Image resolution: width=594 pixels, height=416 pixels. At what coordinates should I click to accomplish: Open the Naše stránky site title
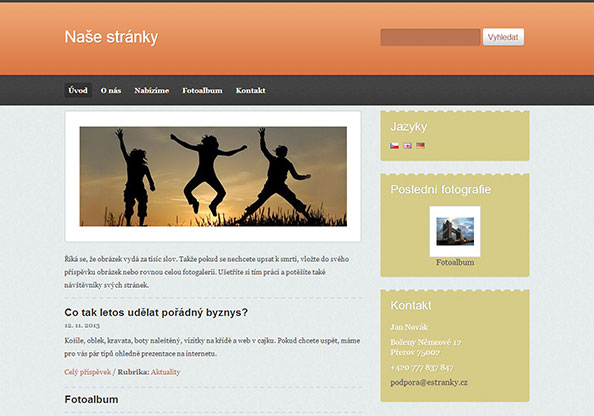pos(111,37)
